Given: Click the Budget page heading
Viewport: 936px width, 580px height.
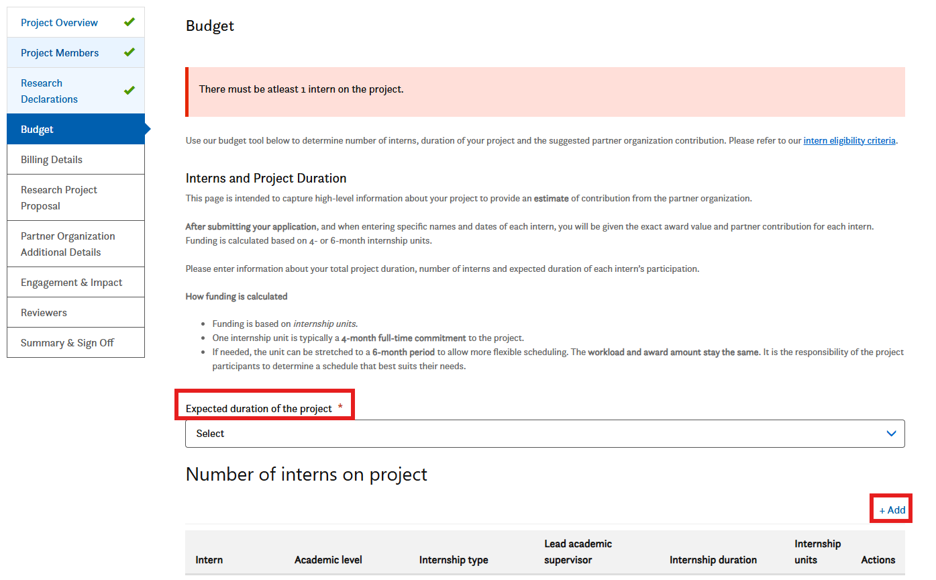Looking at the screenshot, I should click(210, 26).
